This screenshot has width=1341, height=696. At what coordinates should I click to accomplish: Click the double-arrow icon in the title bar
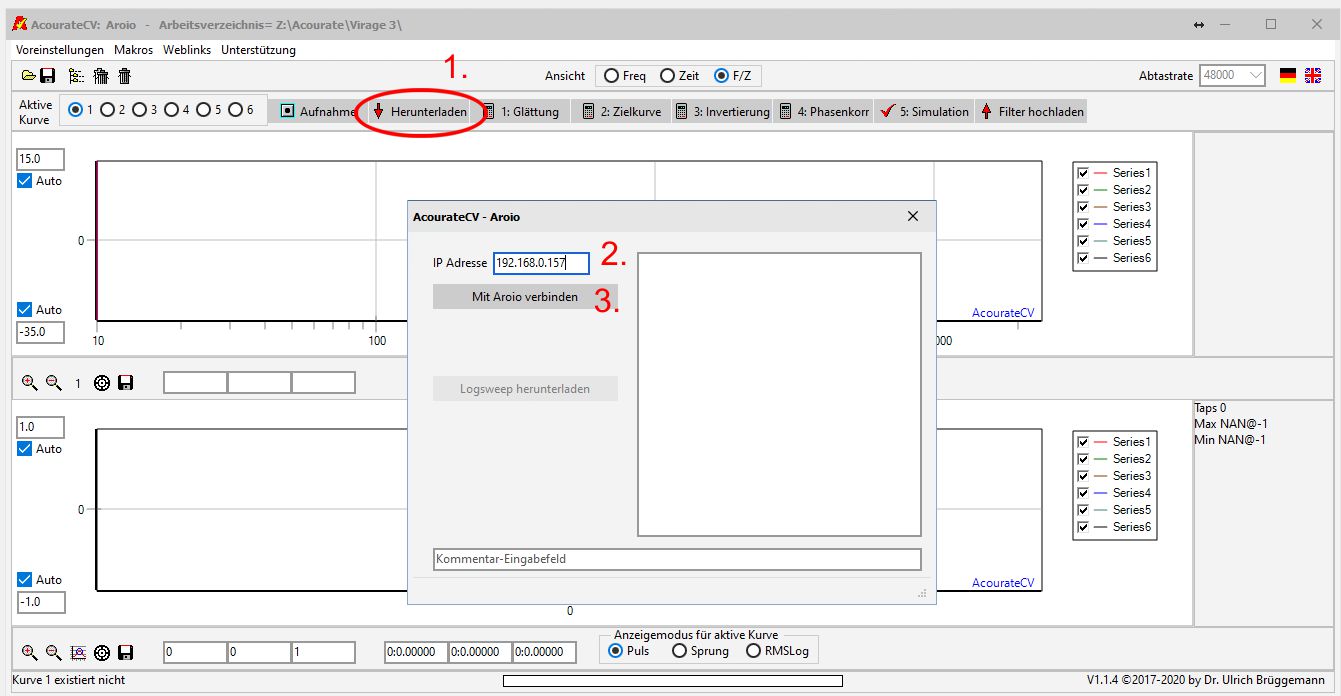pyautogui.click(x=1199, y=24)
